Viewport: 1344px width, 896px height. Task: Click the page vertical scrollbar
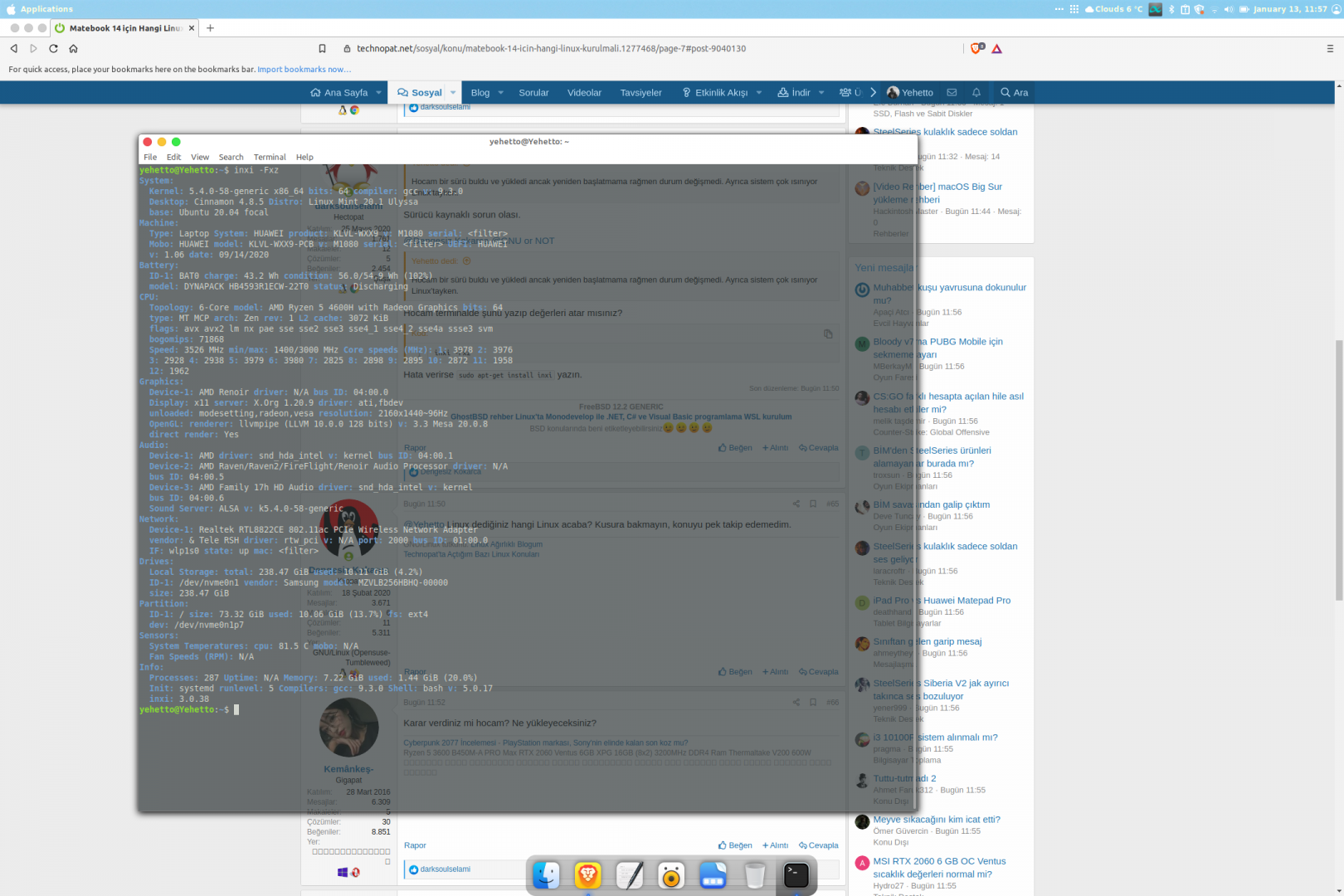[1338, 470]
